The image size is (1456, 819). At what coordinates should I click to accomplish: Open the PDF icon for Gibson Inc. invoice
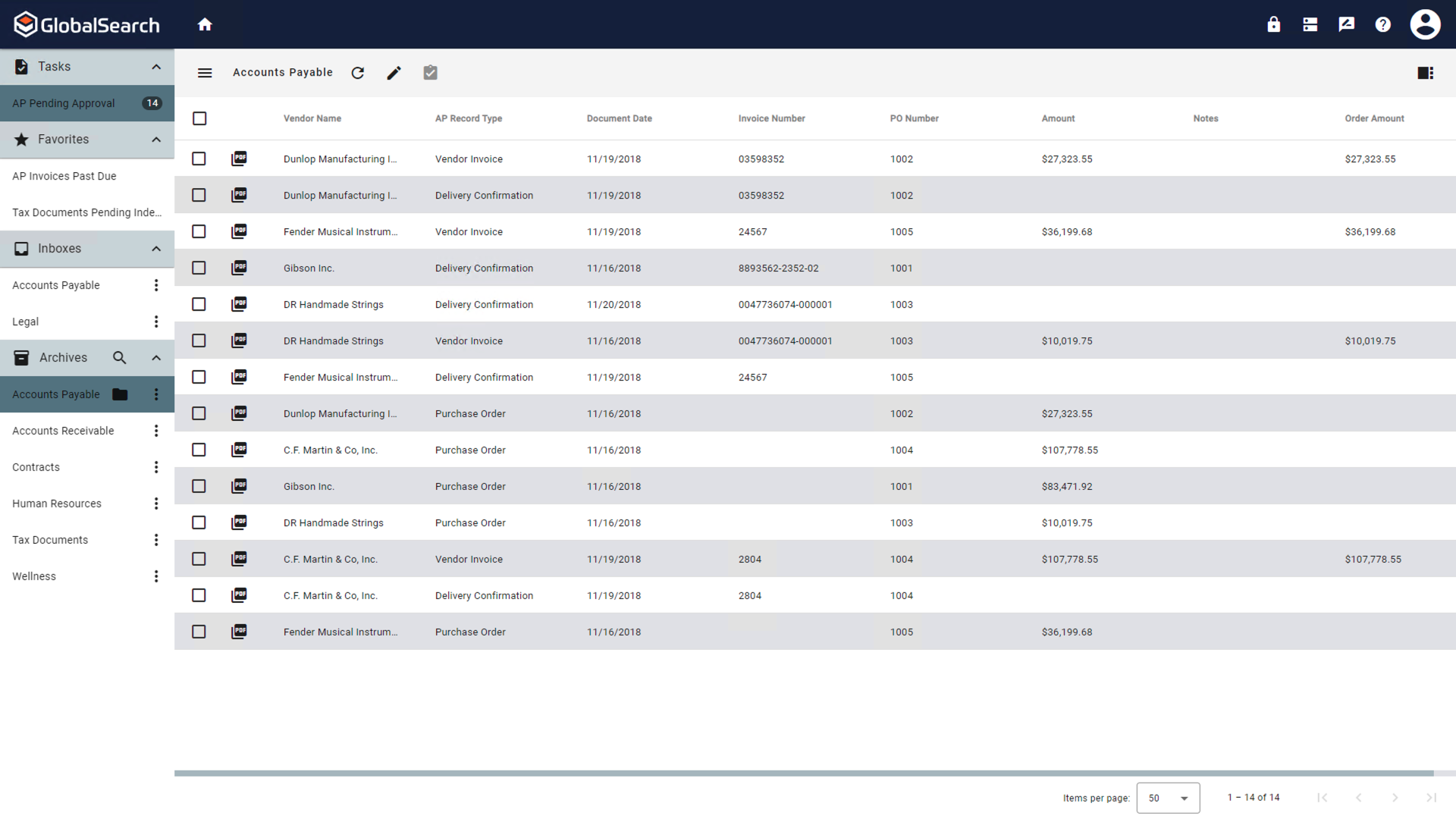239,267
